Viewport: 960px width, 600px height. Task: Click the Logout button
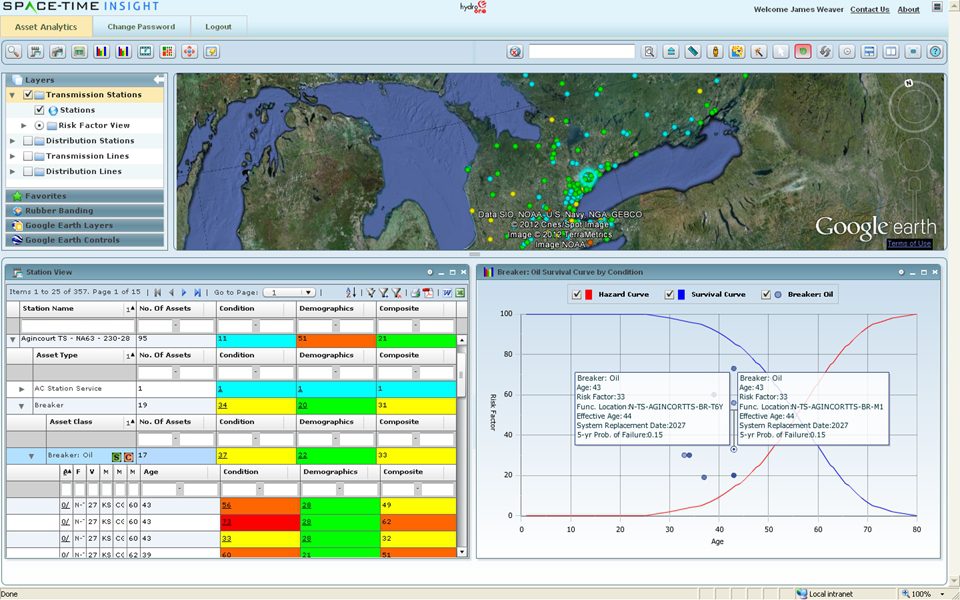click(x=219, y=27)
